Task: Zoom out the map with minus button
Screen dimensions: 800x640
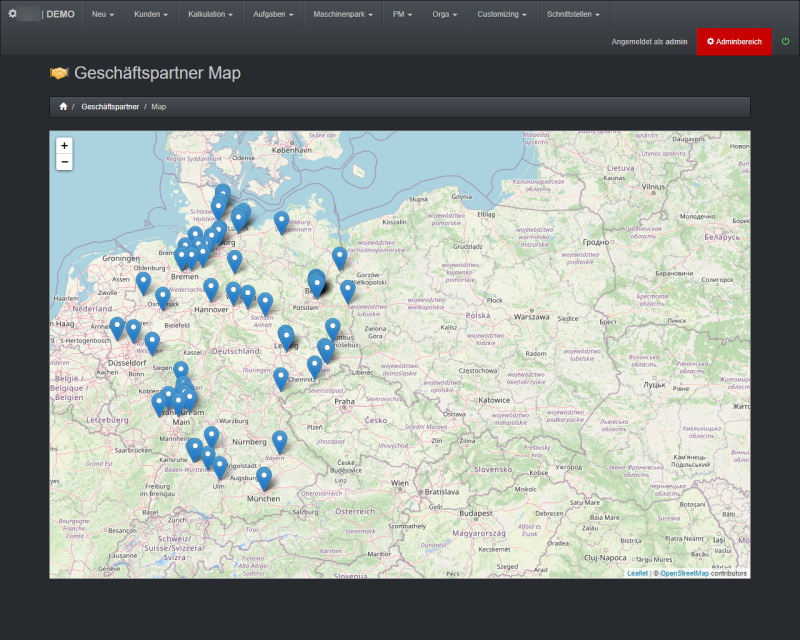Action: (x=64, y=162)
